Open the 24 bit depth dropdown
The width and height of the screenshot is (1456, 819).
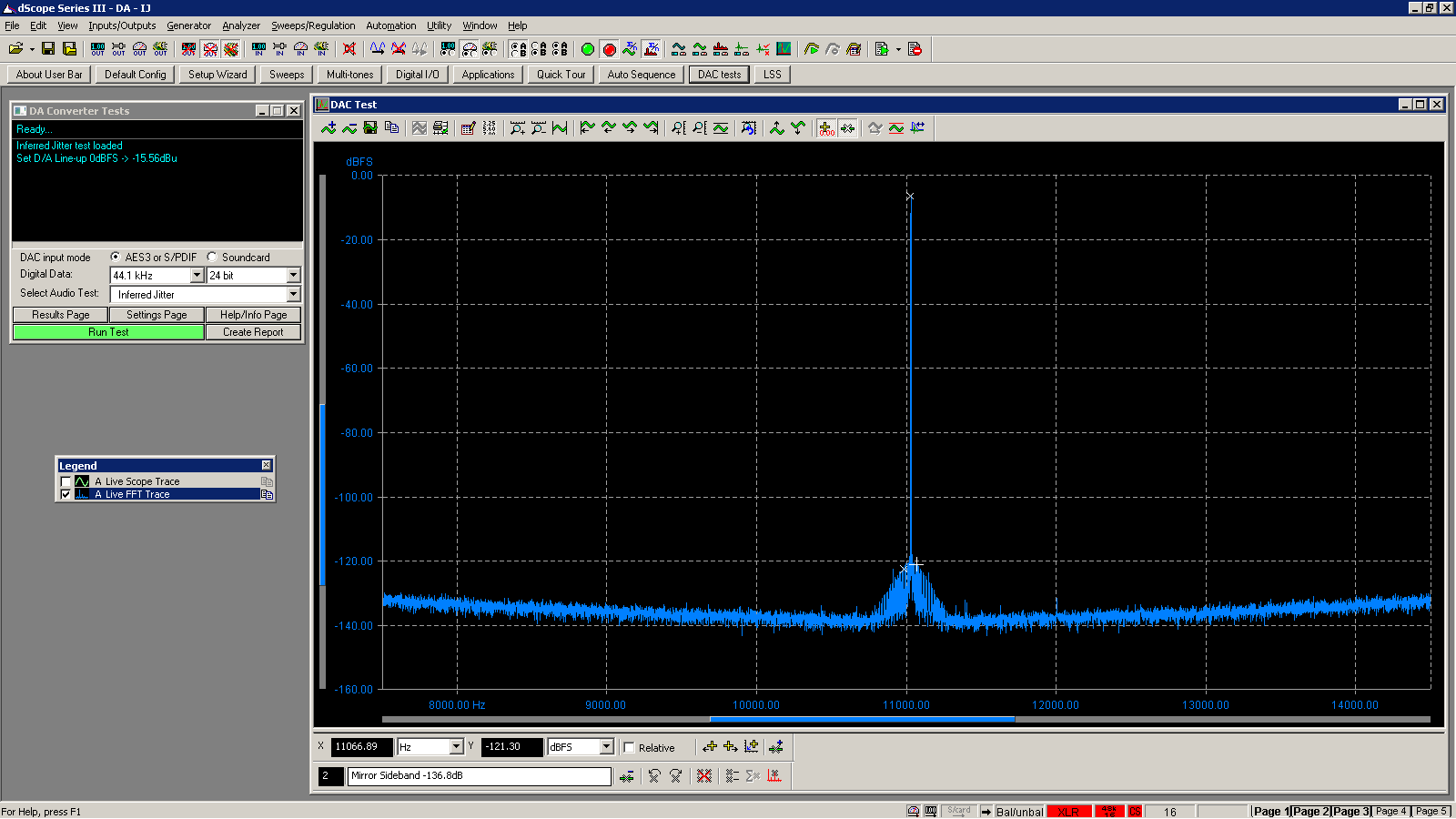coord(293,276)
